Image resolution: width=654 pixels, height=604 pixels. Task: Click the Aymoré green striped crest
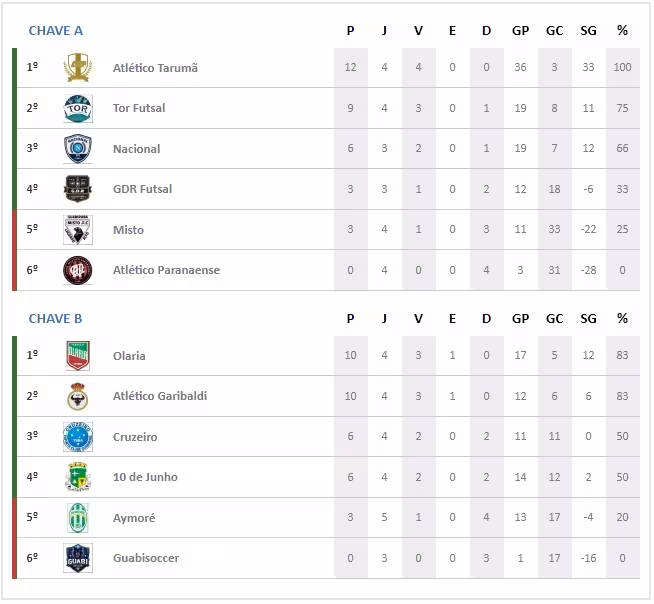(77, 518)
